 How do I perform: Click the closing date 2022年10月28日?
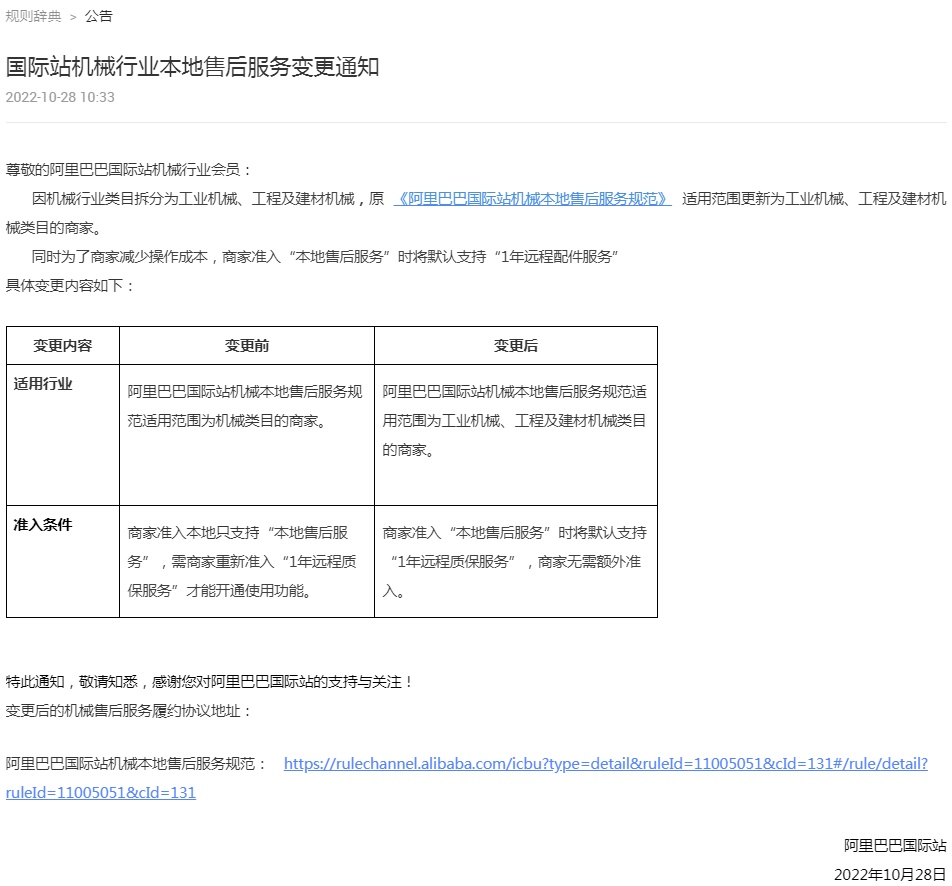point(890,874)
